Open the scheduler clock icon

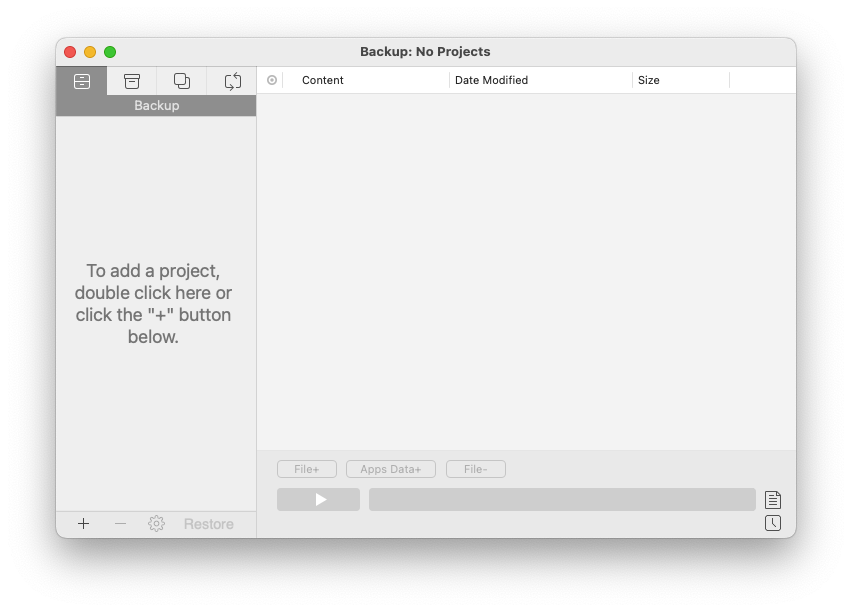tap(773, 523)
